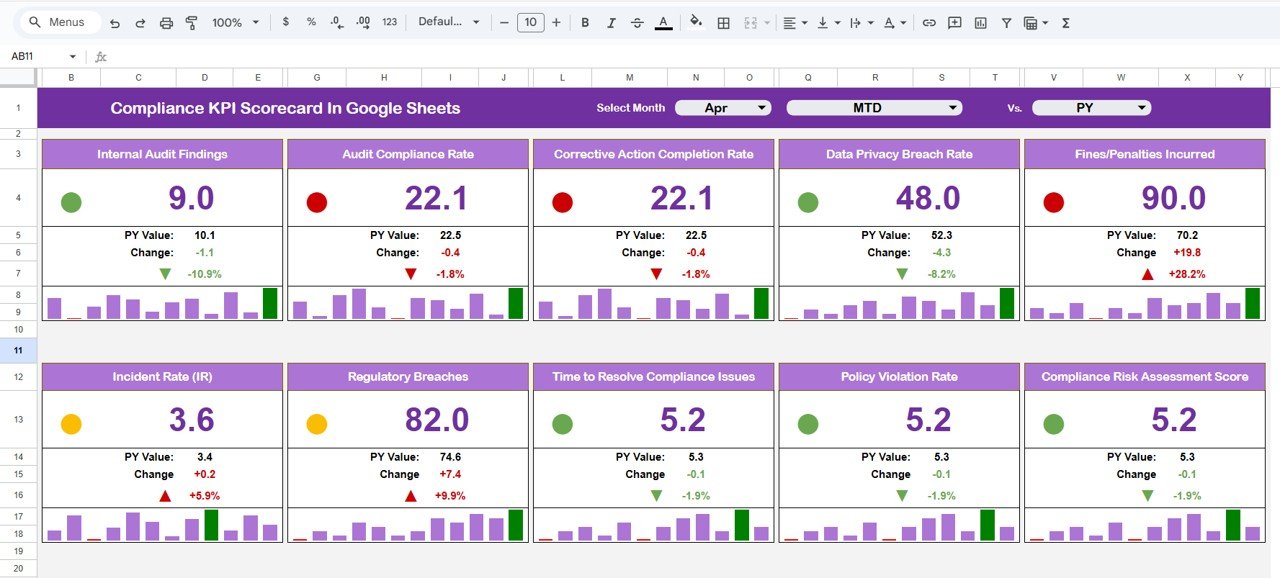Click the Undo button

pyautogui.click(x=113, y=22)
